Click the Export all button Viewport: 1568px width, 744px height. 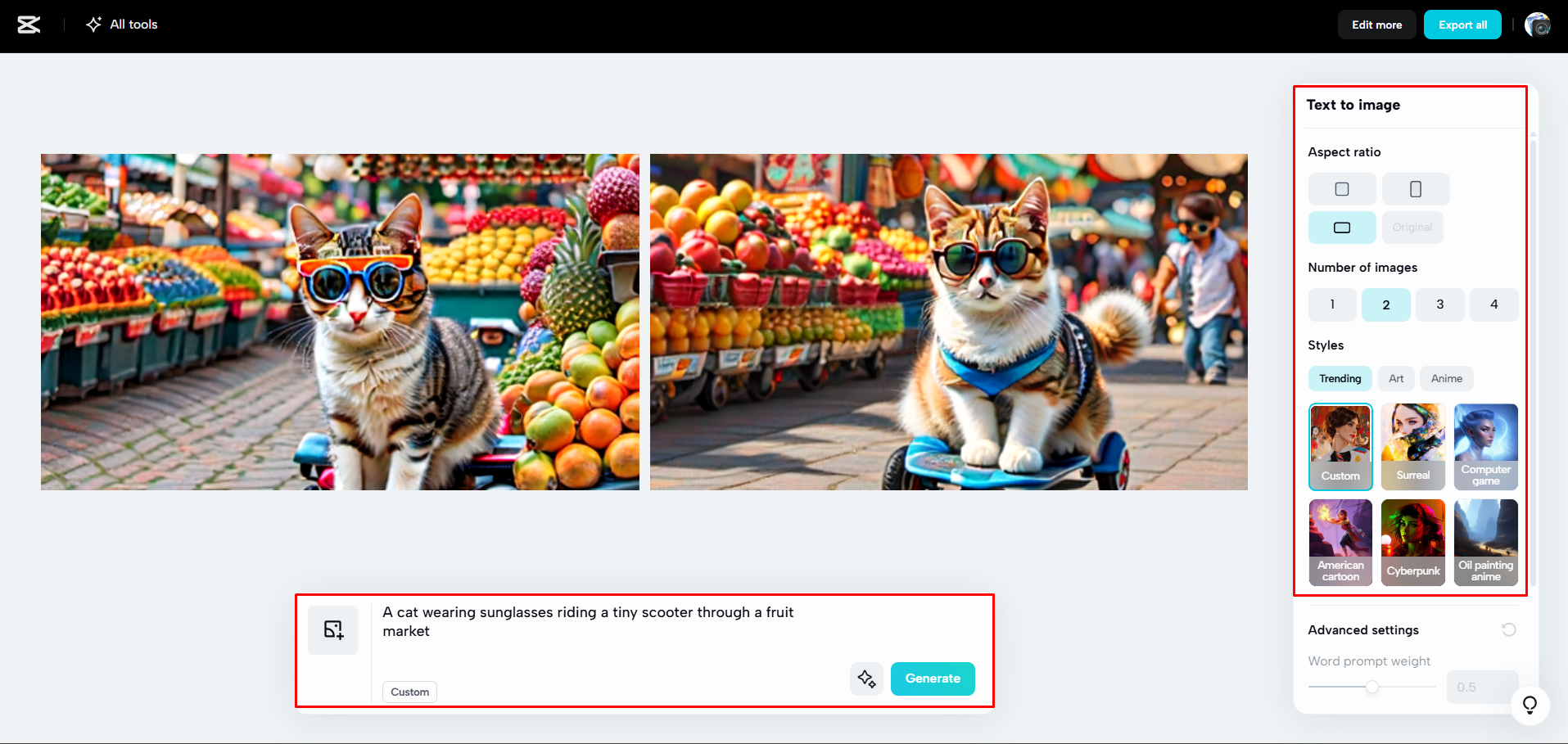(1462, 25)
